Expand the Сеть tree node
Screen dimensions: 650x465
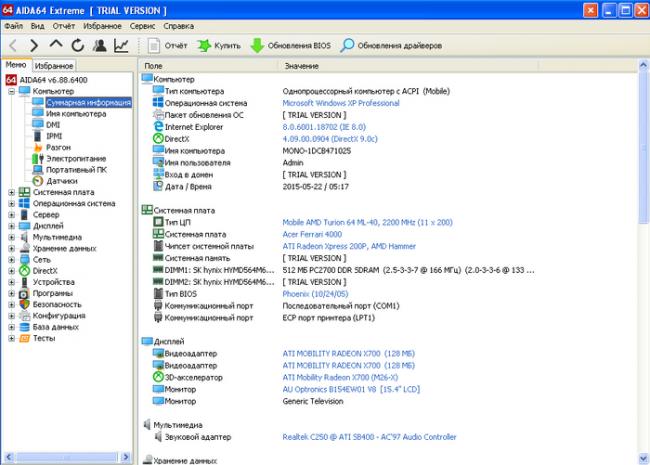point(11,259)
